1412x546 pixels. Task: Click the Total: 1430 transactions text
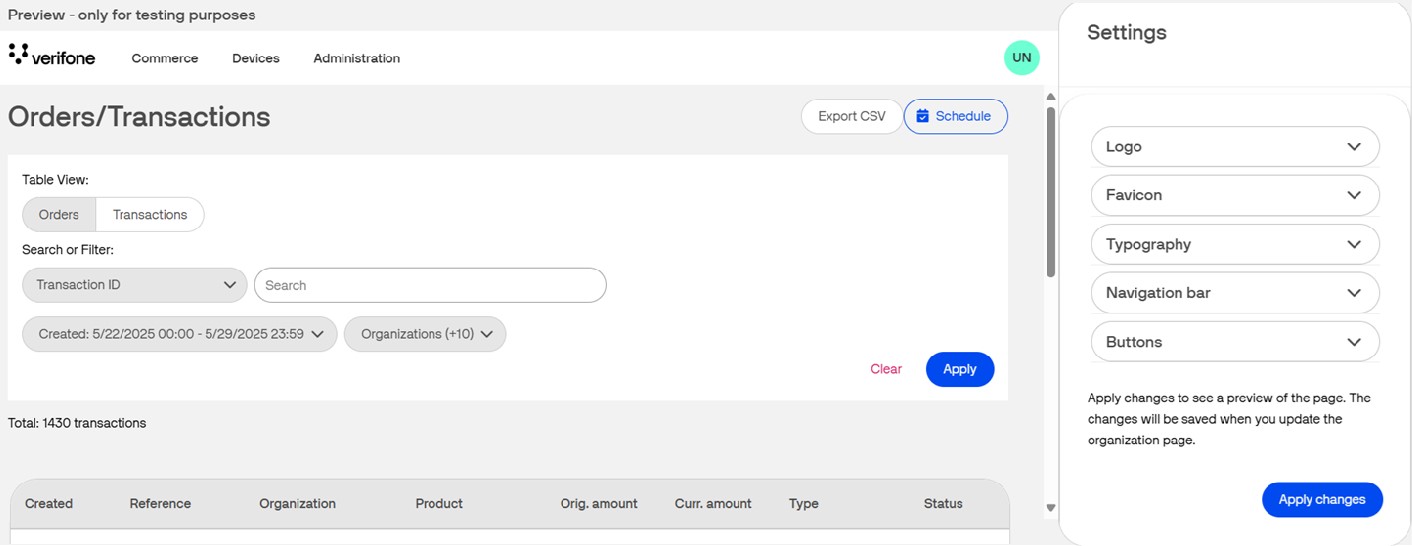click(77, 423)
